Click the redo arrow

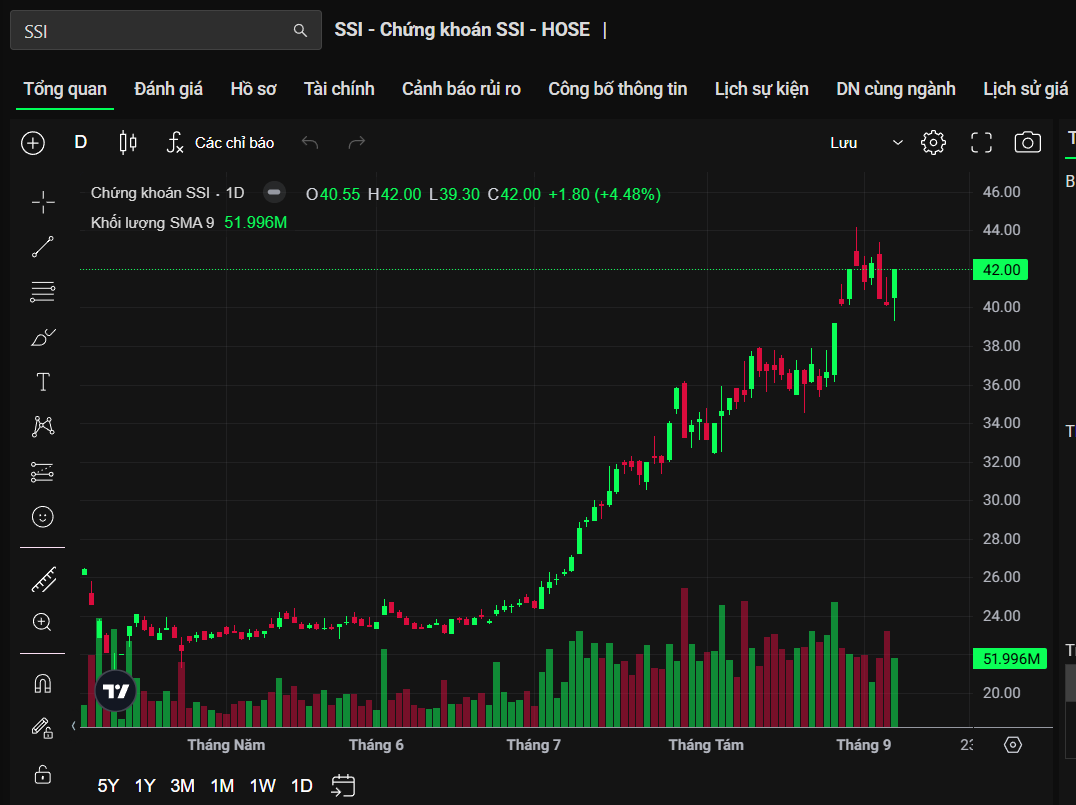pos(357,143)
